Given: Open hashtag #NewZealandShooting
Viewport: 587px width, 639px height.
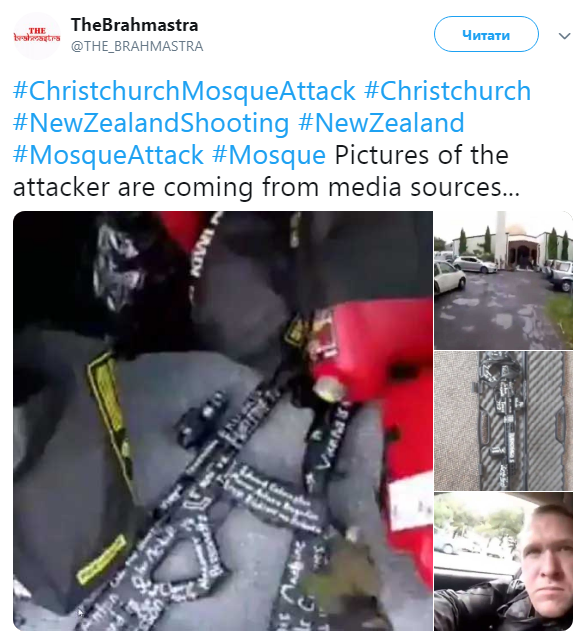Looking at the screenshot, I should 151,123.
